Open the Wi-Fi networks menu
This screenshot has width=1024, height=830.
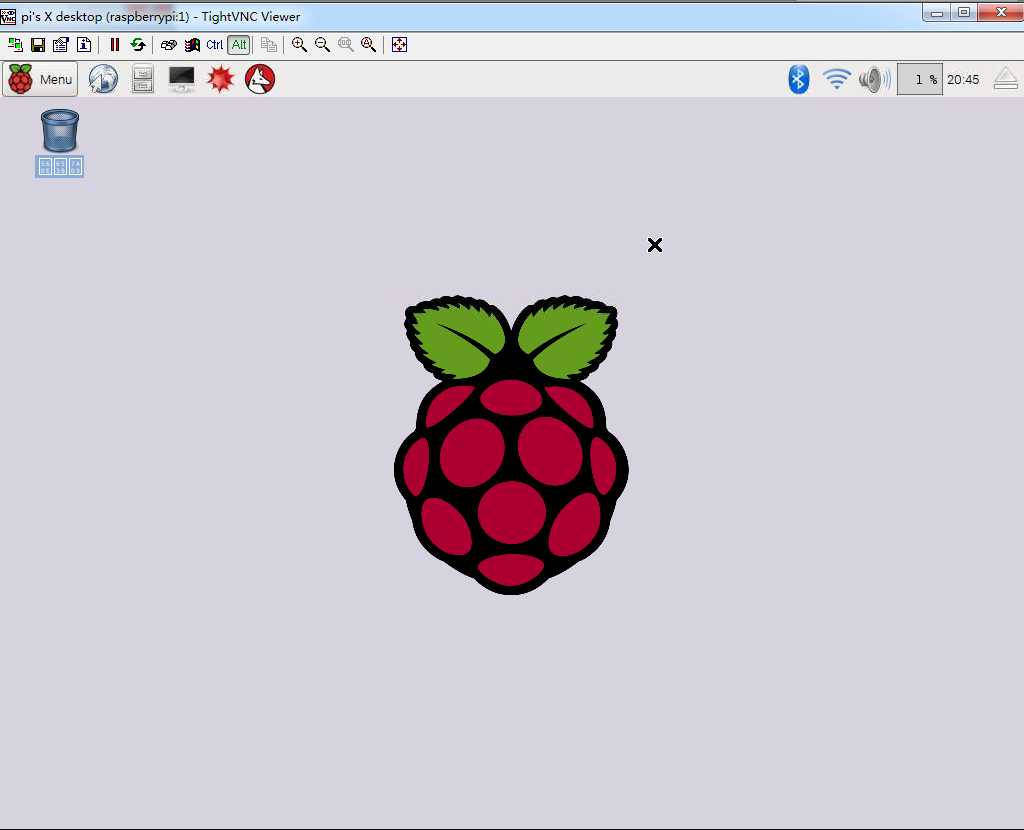[x=837, y=79]
